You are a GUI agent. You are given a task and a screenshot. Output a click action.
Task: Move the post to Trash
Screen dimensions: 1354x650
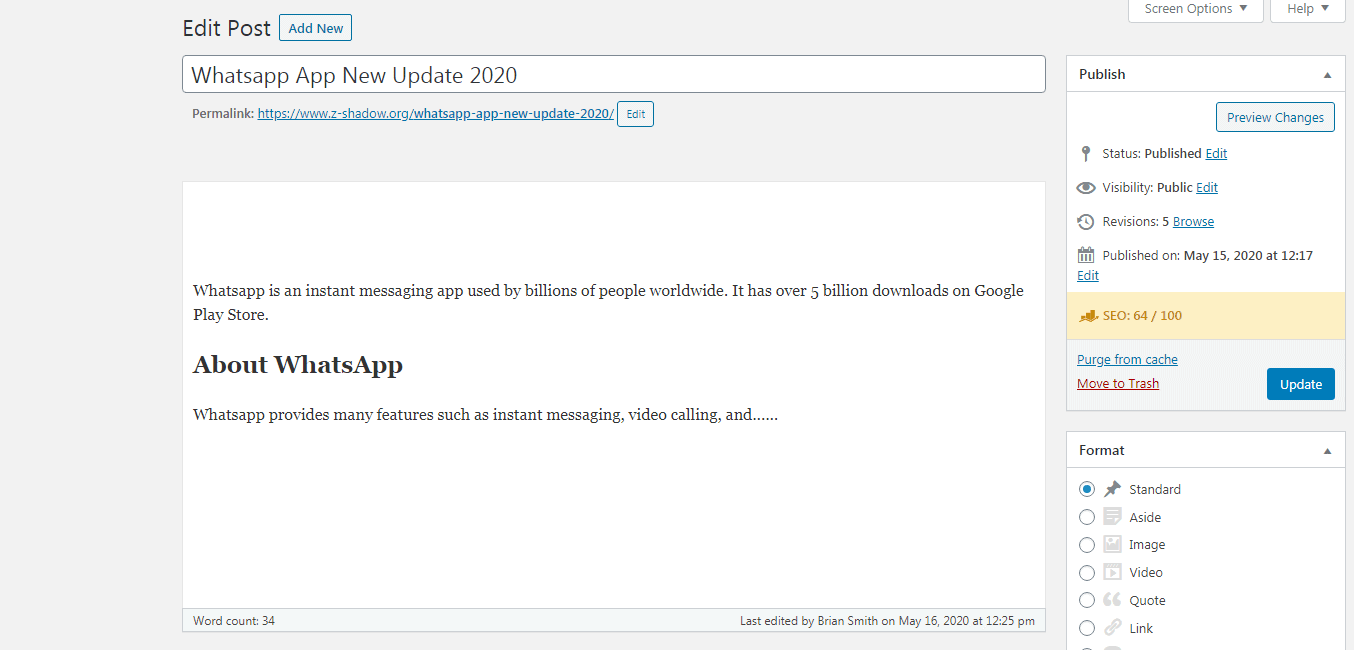[1118, 384]
